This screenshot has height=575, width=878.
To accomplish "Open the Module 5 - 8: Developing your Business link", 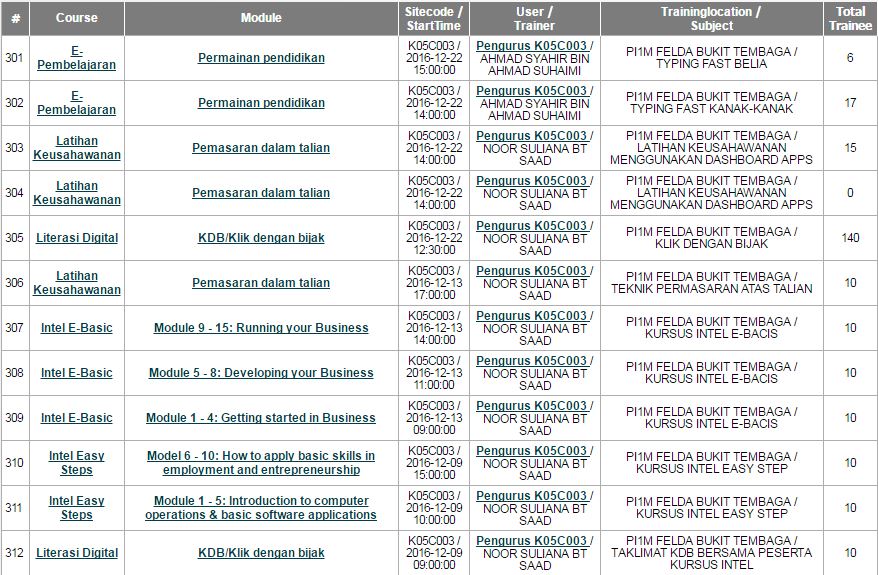I will click(261, 373).
